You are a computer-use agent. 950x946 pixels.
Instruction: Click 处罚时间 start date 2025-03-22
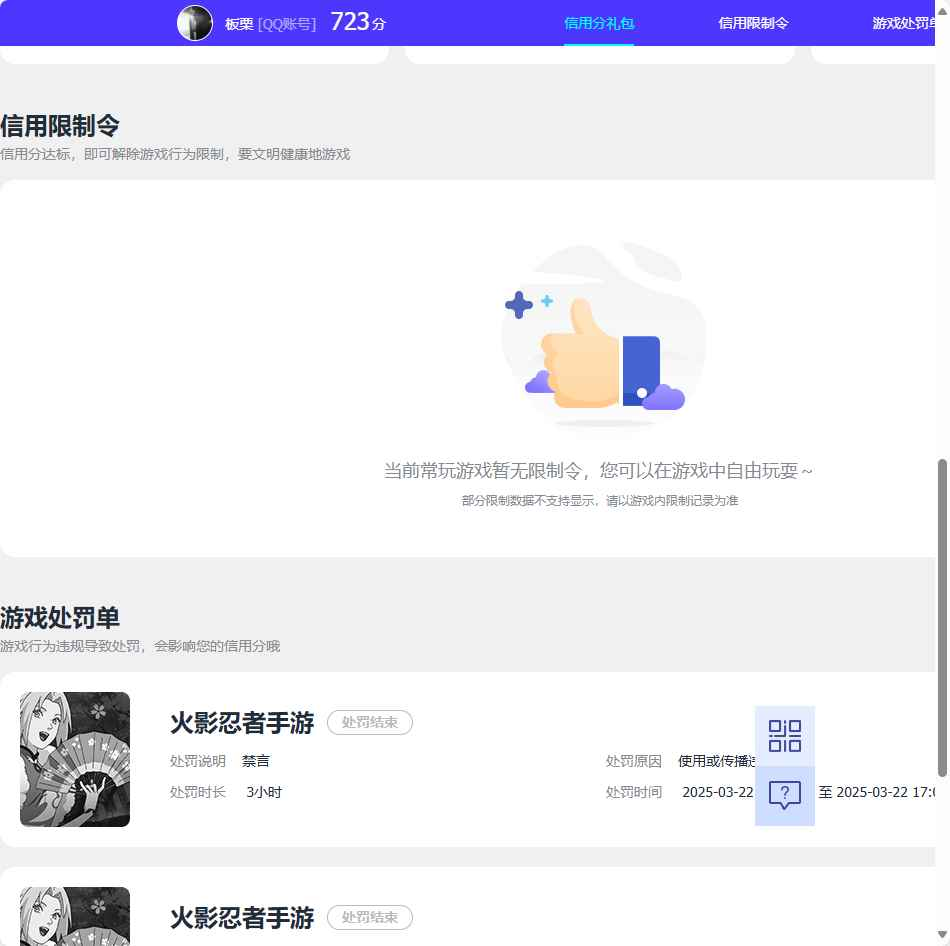click(718, 791)
